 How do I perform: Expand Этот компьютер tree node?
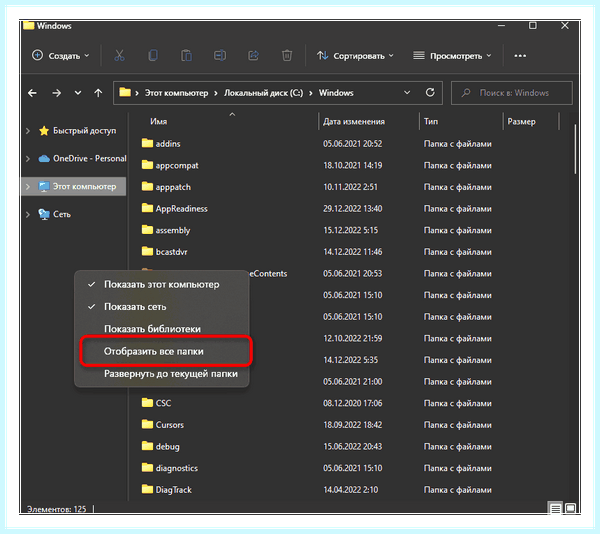point(28,187)
